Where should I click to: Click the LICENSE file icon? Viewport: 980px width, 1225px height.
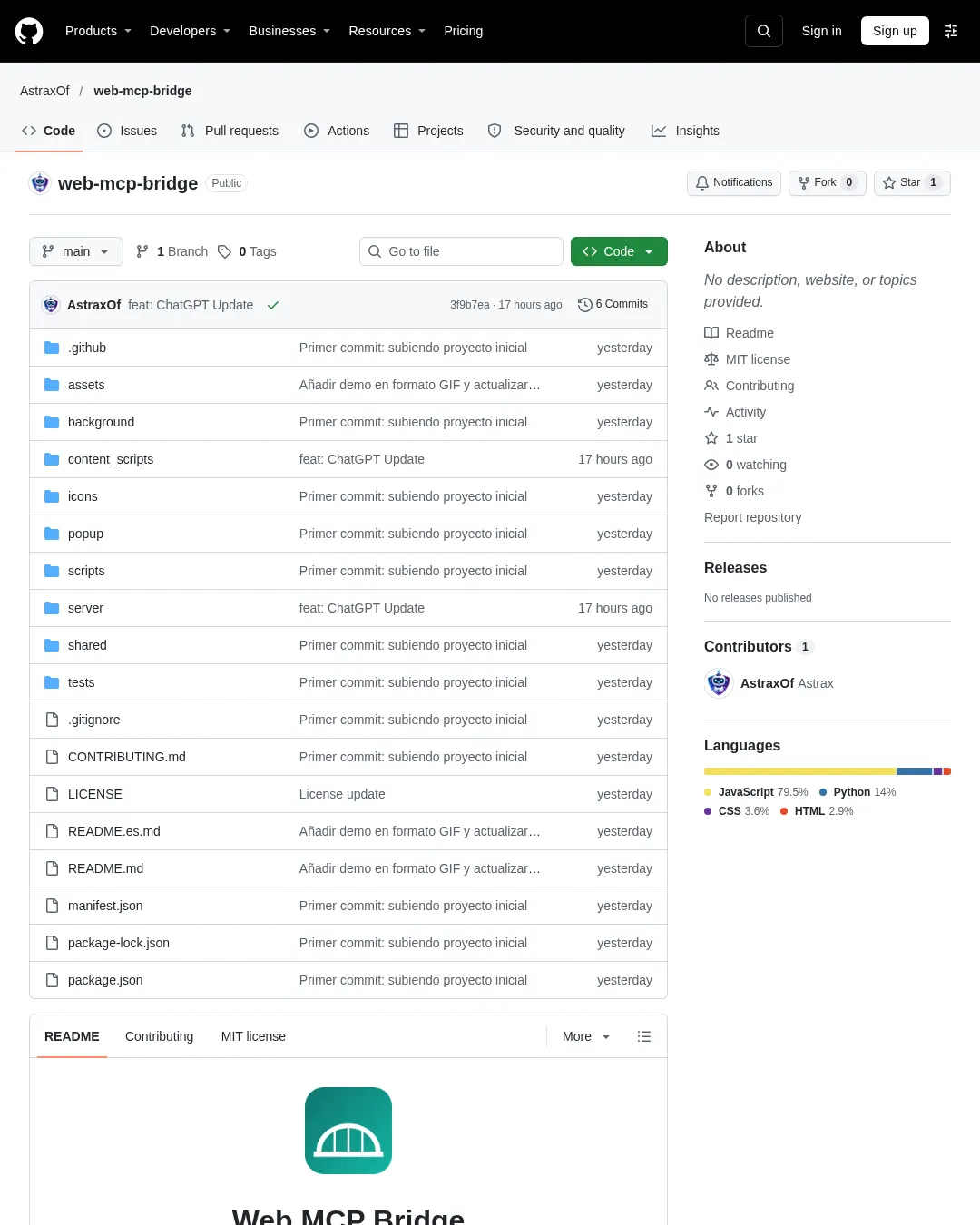[52, 794]
